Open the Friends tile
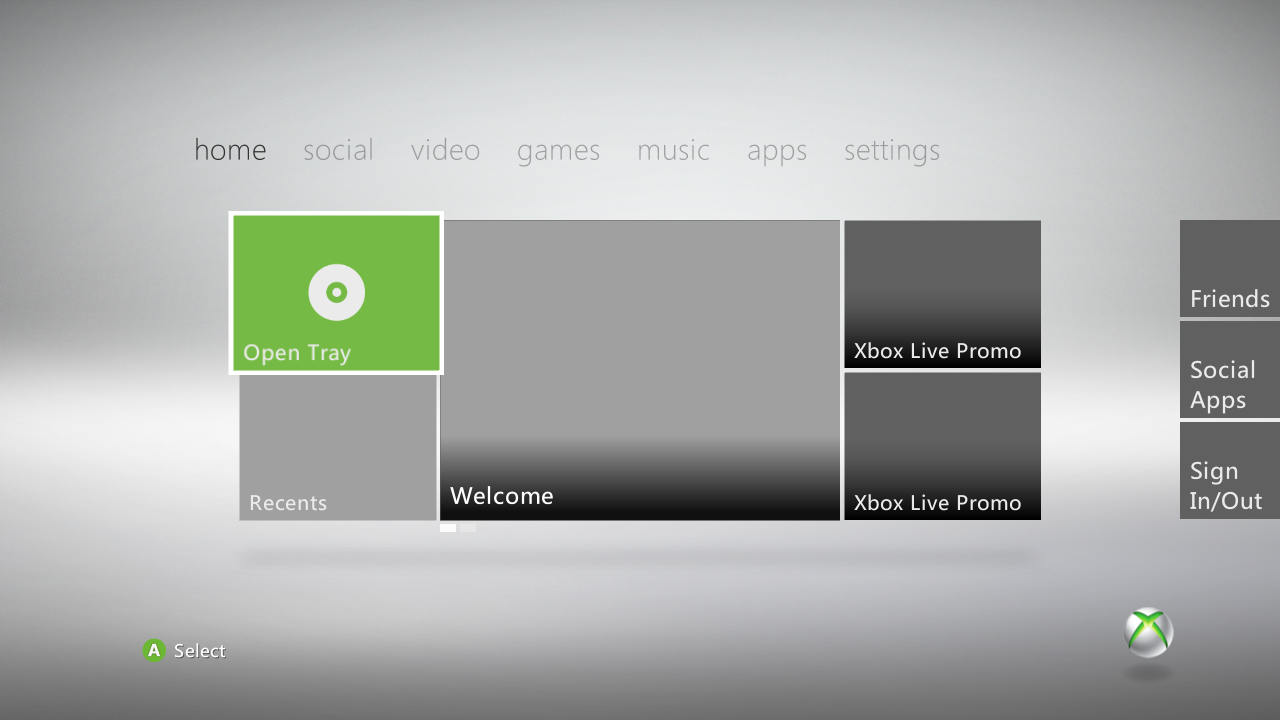Screen dimensions: 1280x720 [1230, 268]
